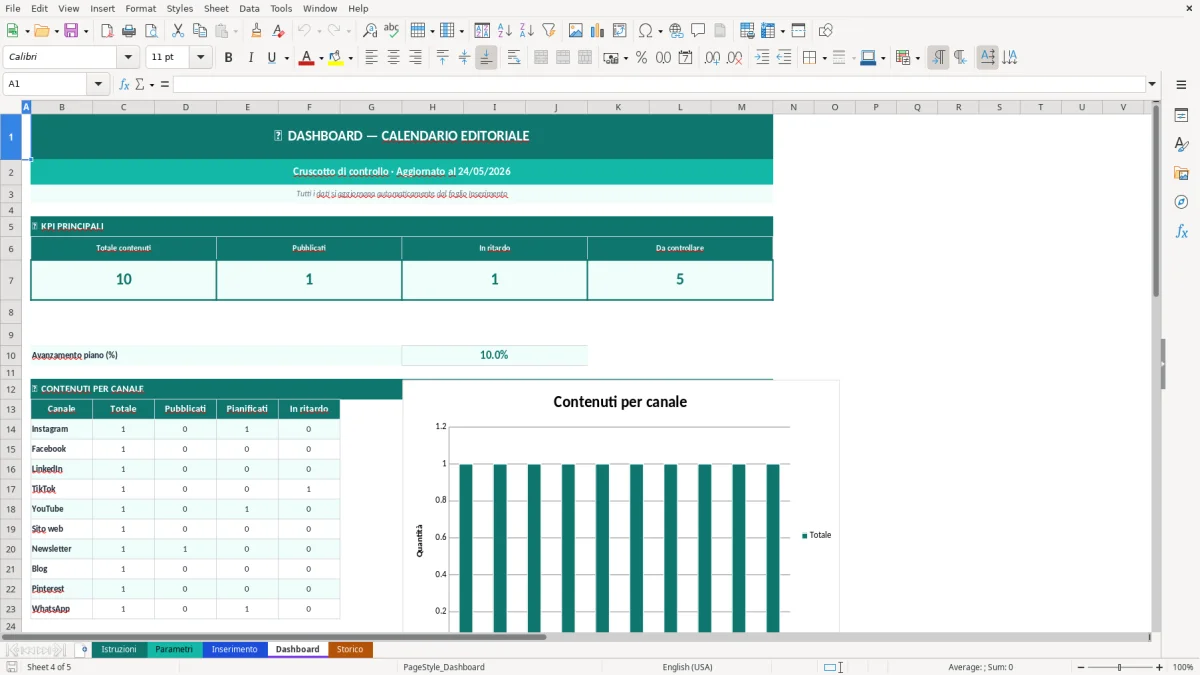1200x675 pixels.
Task: Open the Data menu
Action: (249, 8)
